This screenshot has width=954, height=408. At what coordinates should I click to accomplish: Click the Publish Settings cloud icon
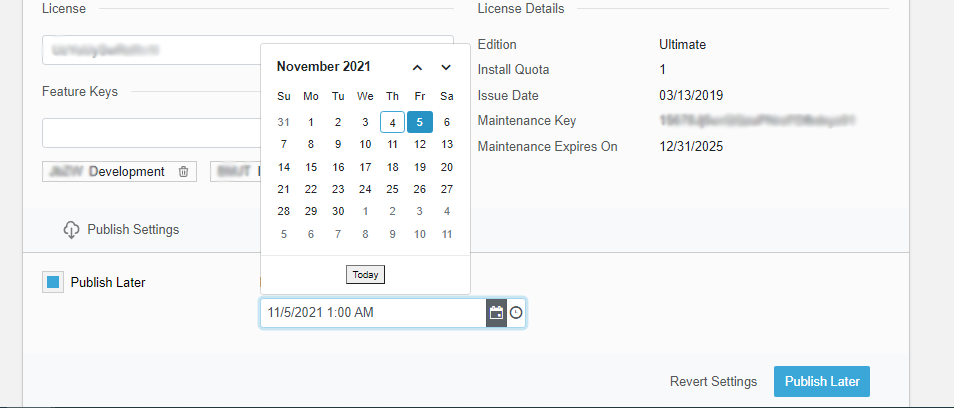click(72, 230)
